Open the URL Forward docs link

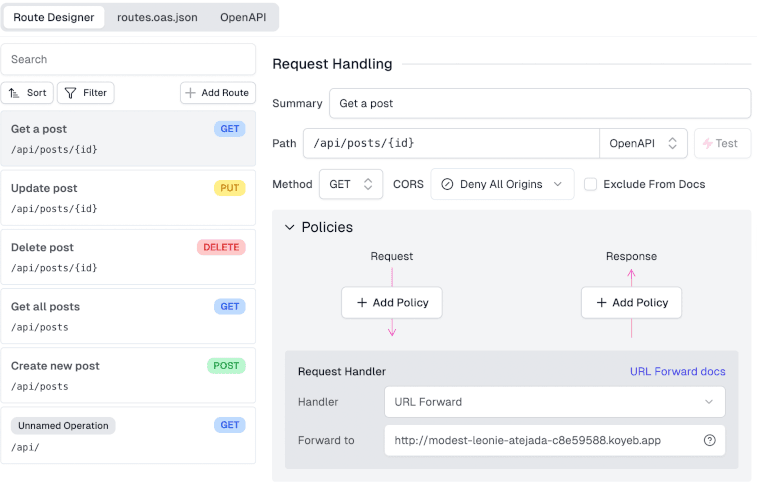(x=677, y=371)
